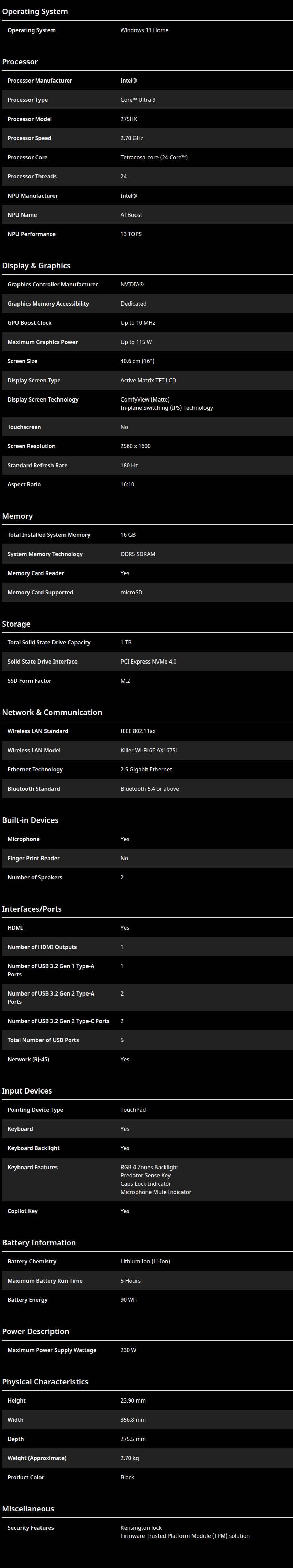Click the Memory section heading
The image size is (293, 1568).
17,516
